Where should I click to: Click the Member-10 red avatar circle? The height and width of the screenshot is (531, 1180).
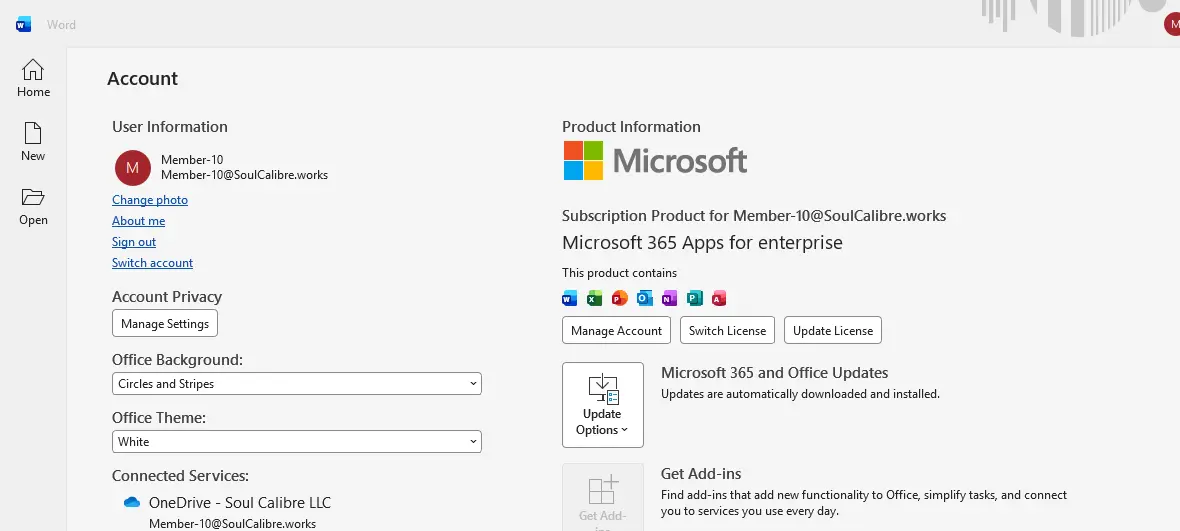(x=132, y=167)
